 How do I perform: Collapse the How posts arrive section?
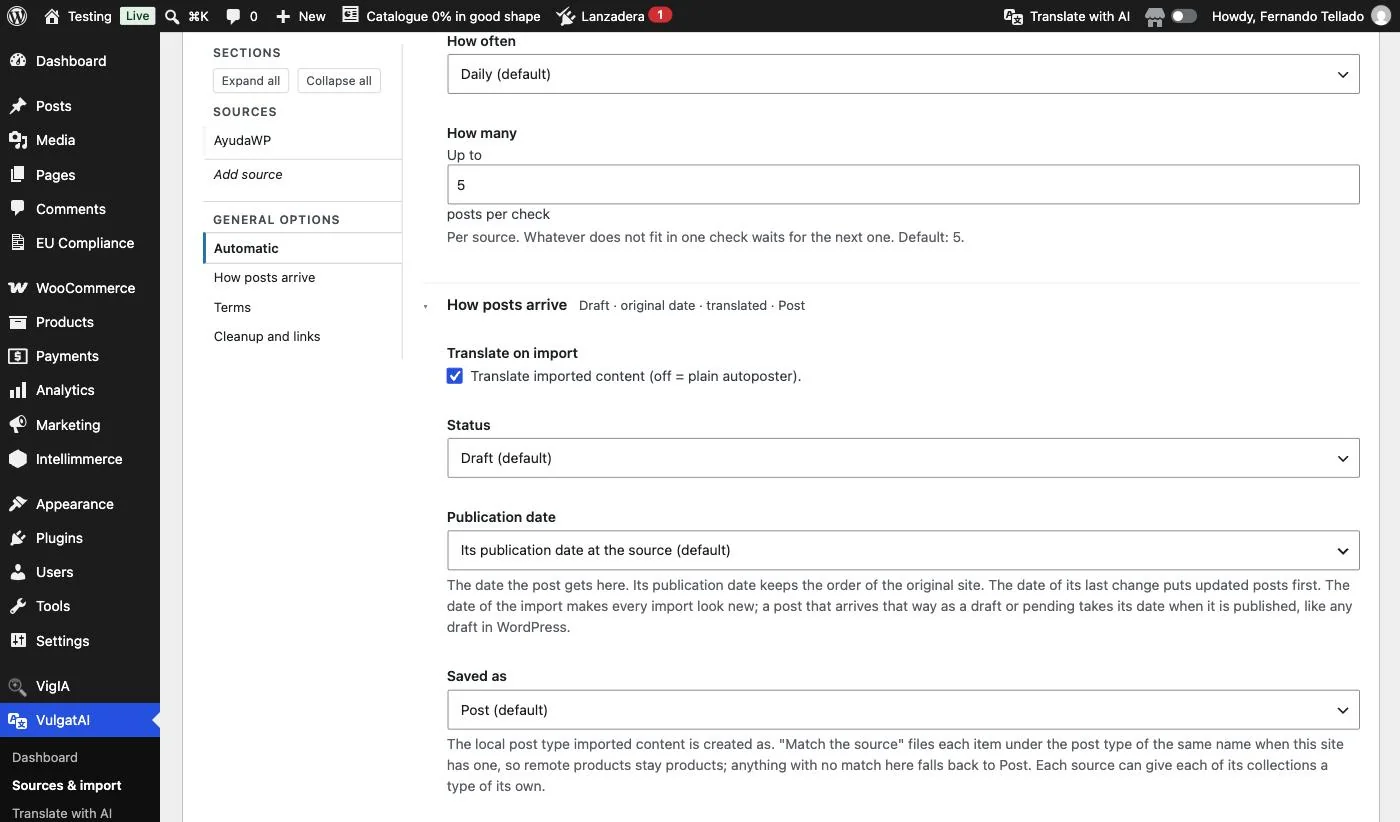tap(426, 306)
